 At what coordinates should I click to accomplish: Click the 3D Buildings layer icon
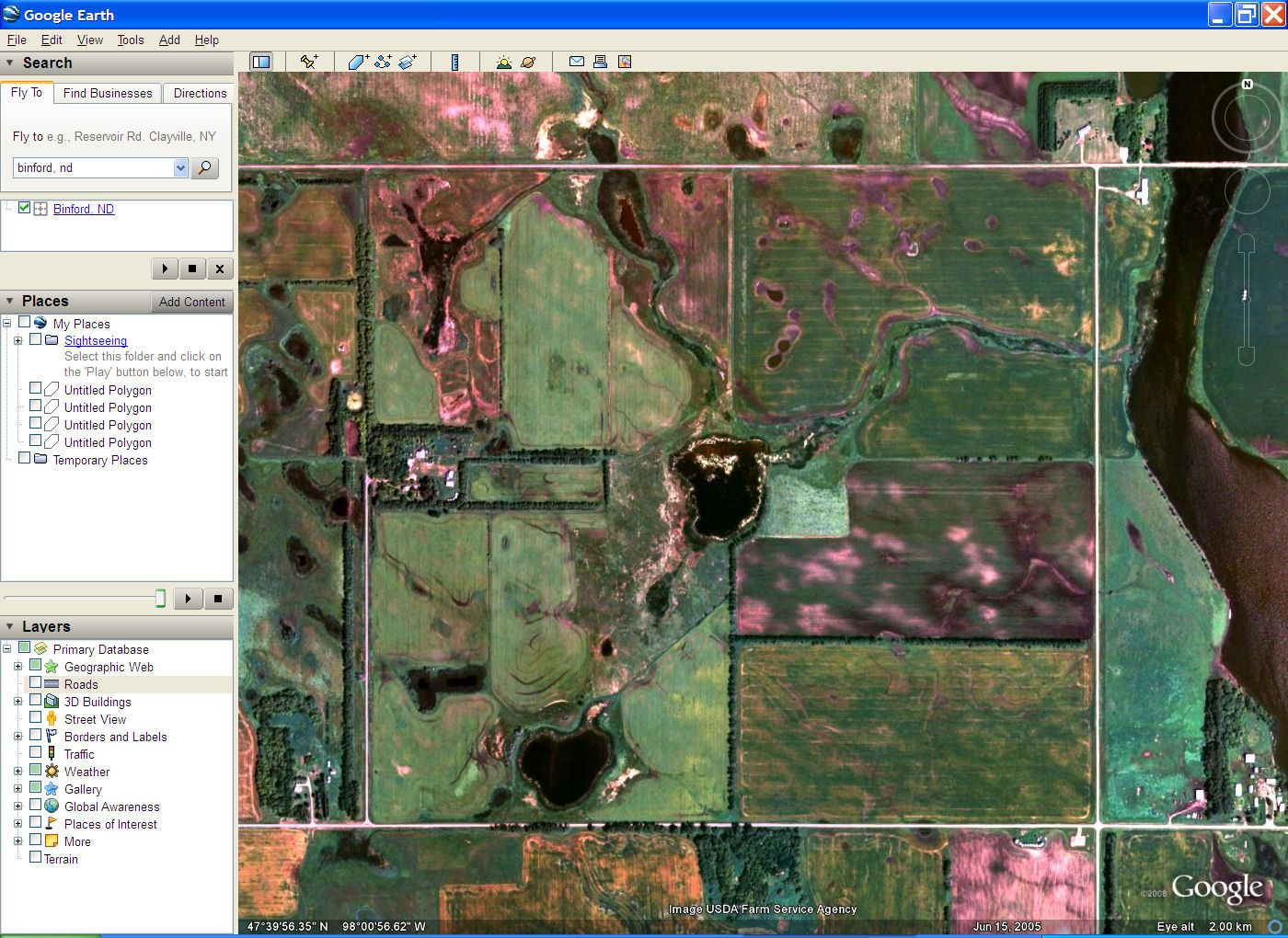(52, 702)
